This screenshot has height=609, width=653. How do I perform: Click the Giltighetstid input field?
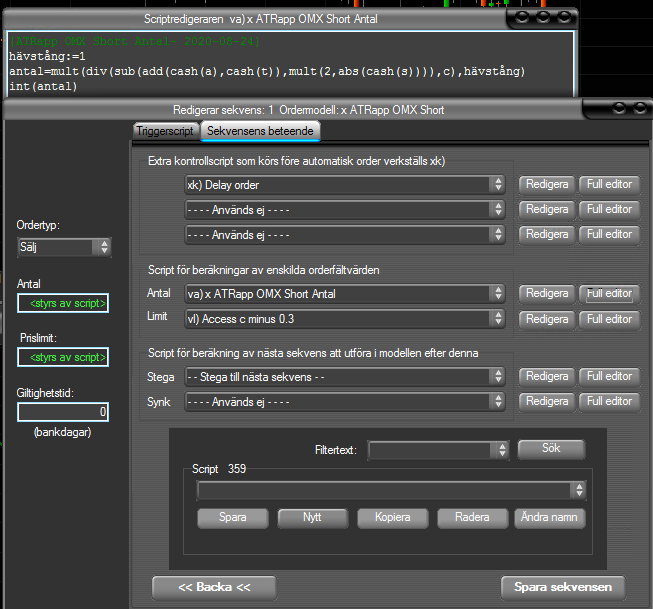coord(63,412)
